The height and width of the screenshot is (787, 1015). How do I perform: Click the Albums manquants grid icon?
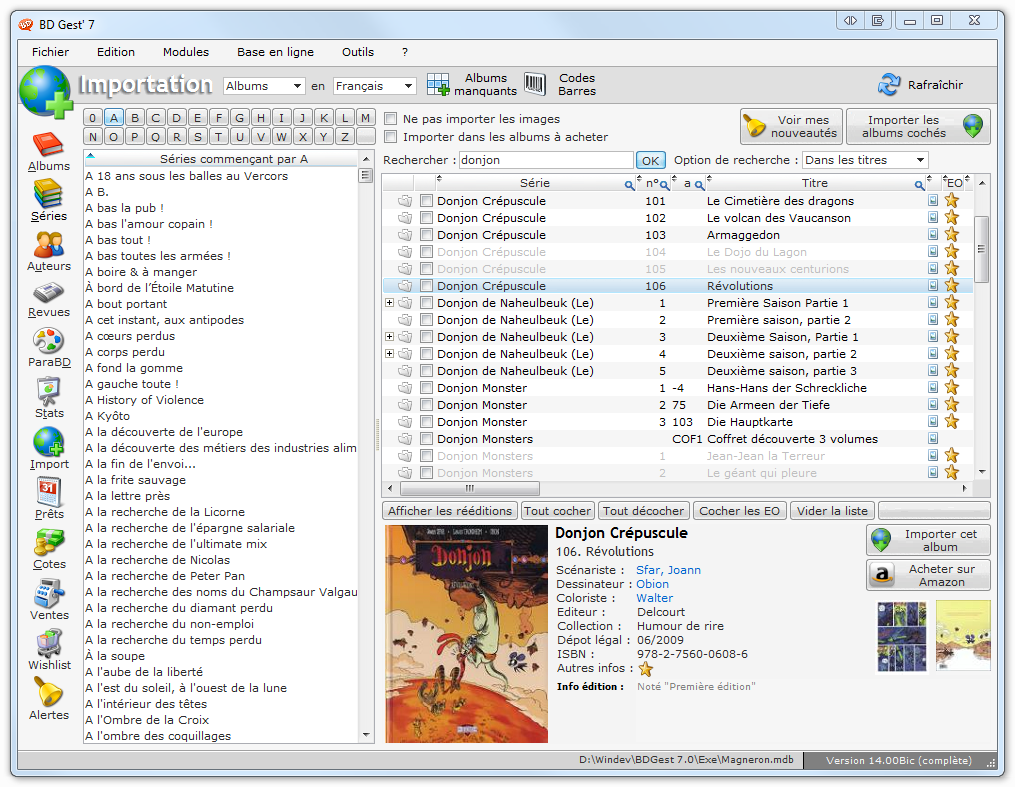pyautogui.click(x=438, y=85)
